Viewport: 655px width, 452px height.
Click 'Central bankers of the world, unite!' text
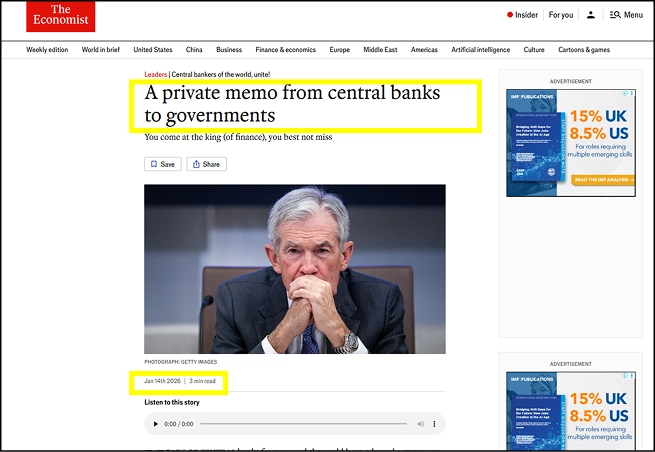(x=221, y=74)
